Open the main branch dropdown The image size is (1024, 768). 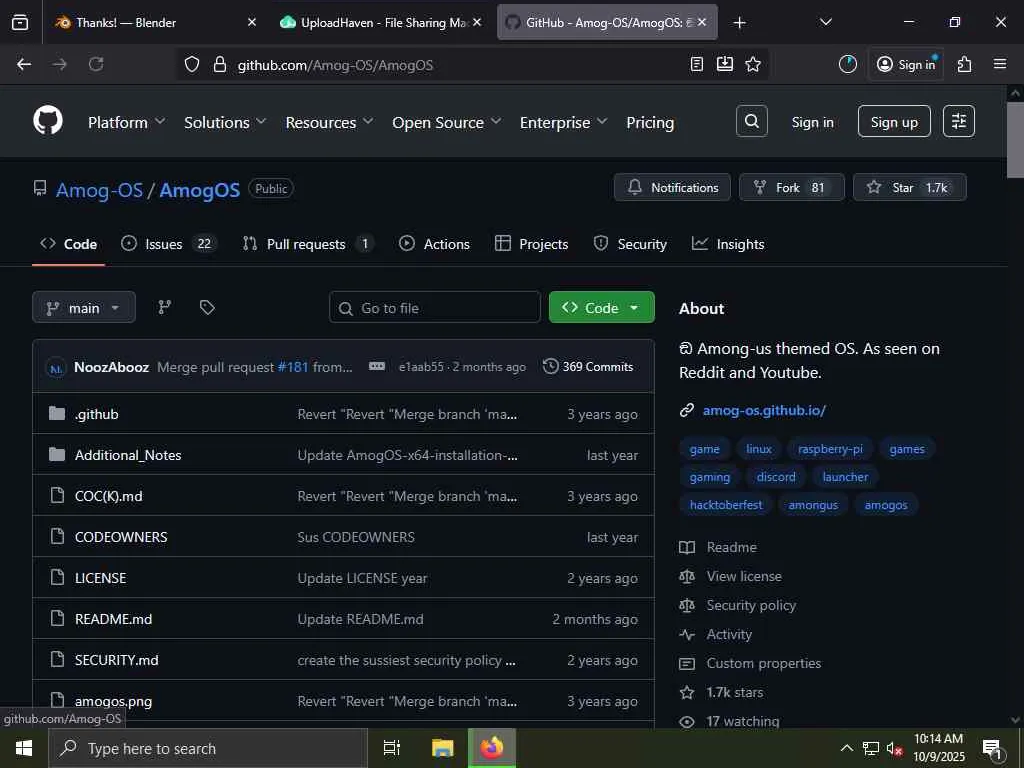coord(84,307)
